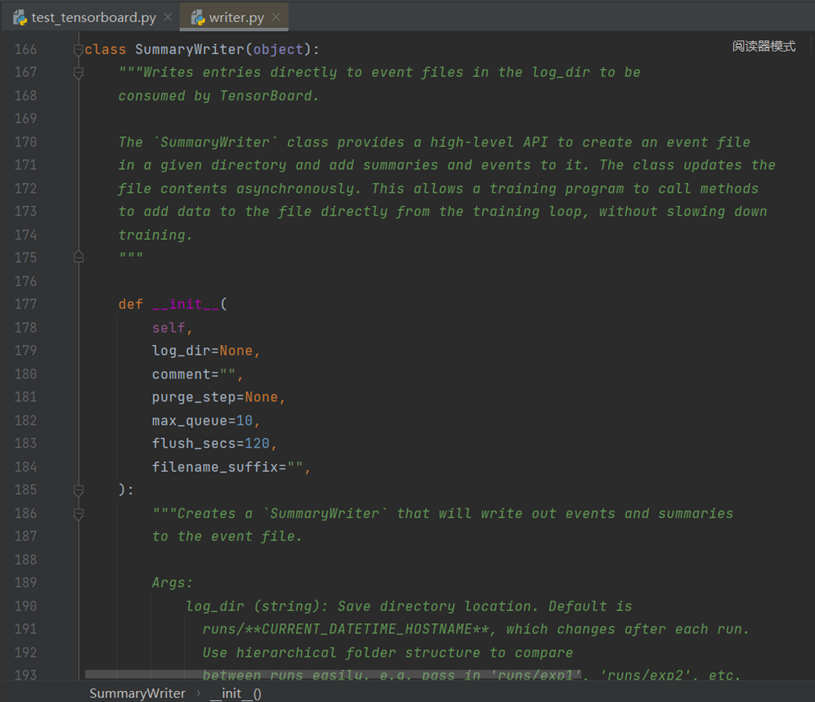Click 'runs/**CURRENT_DATETIME_HOSTNAME**' line
This screenshot has width=815, height=702.
(476, 629)
